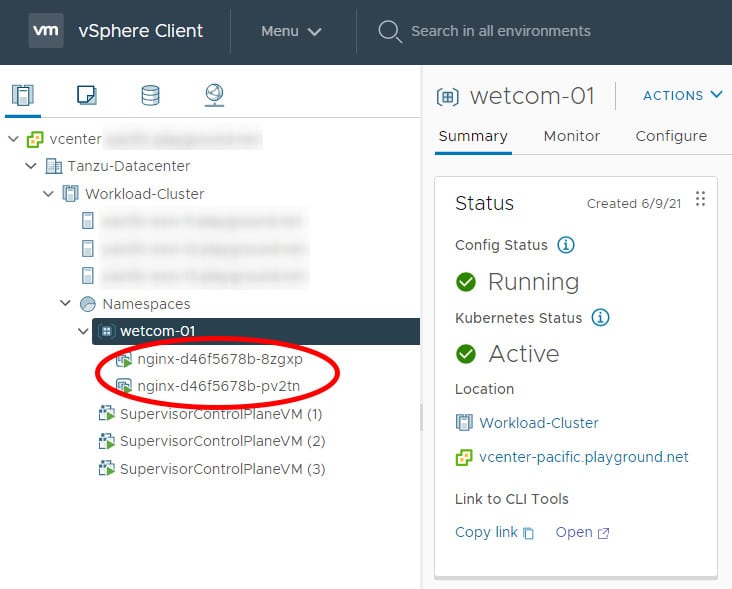This screenshot has width=732, height=589.
Task: Open the Summary tab
Action: pyautogui.click(x=473, y=136)
